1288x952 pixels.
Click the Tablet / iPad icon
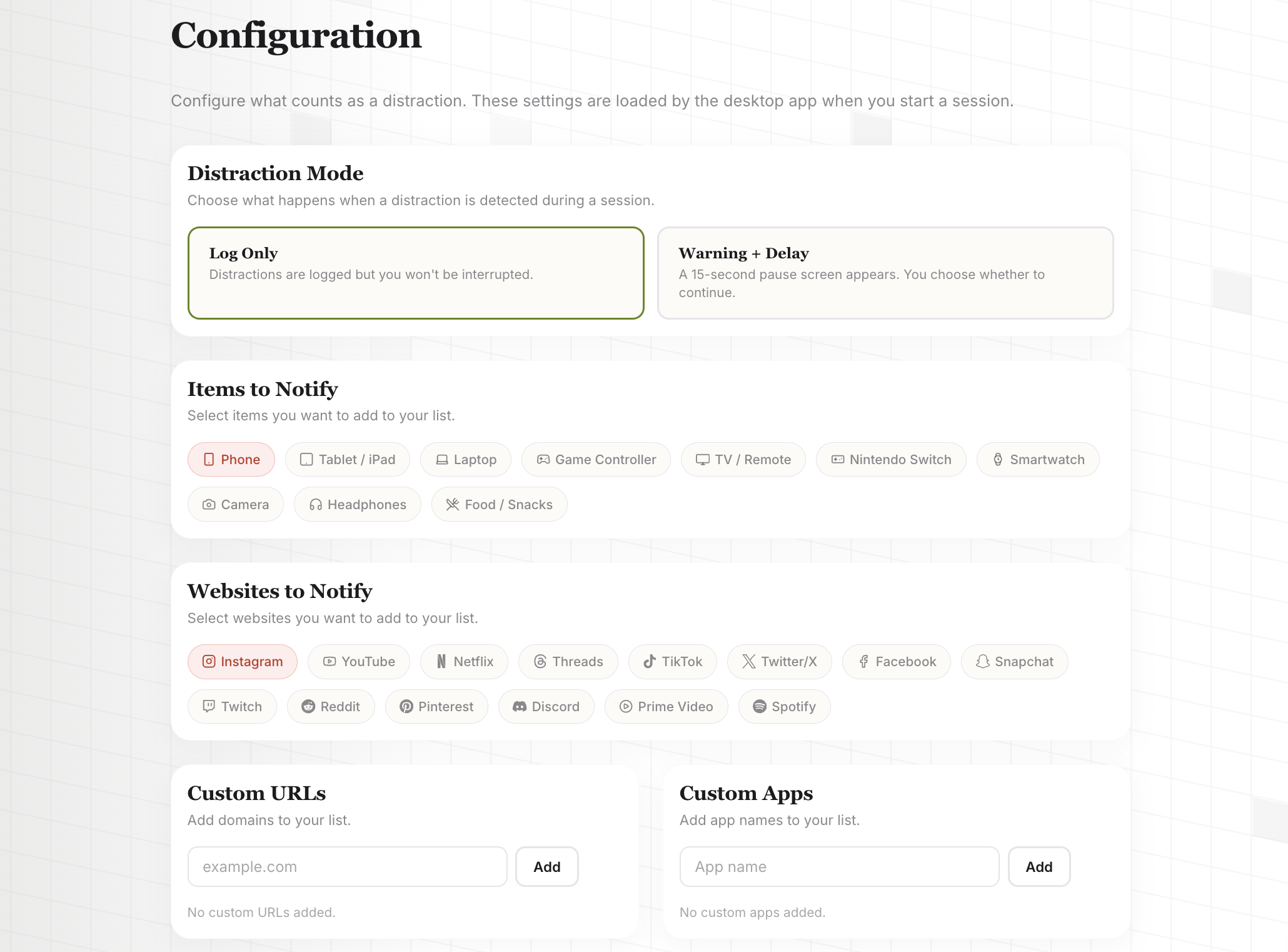click(306, 460)
